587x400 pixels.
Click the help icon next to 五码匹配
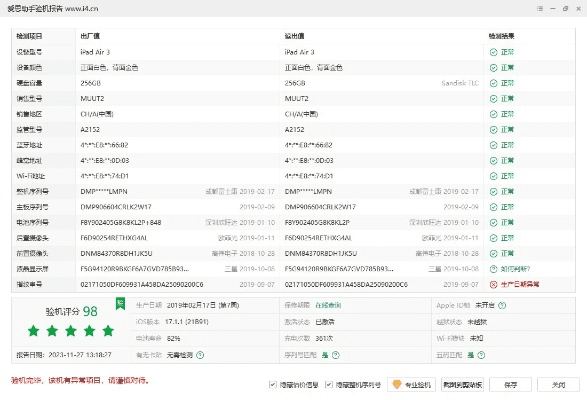click(x=481, y=355)
